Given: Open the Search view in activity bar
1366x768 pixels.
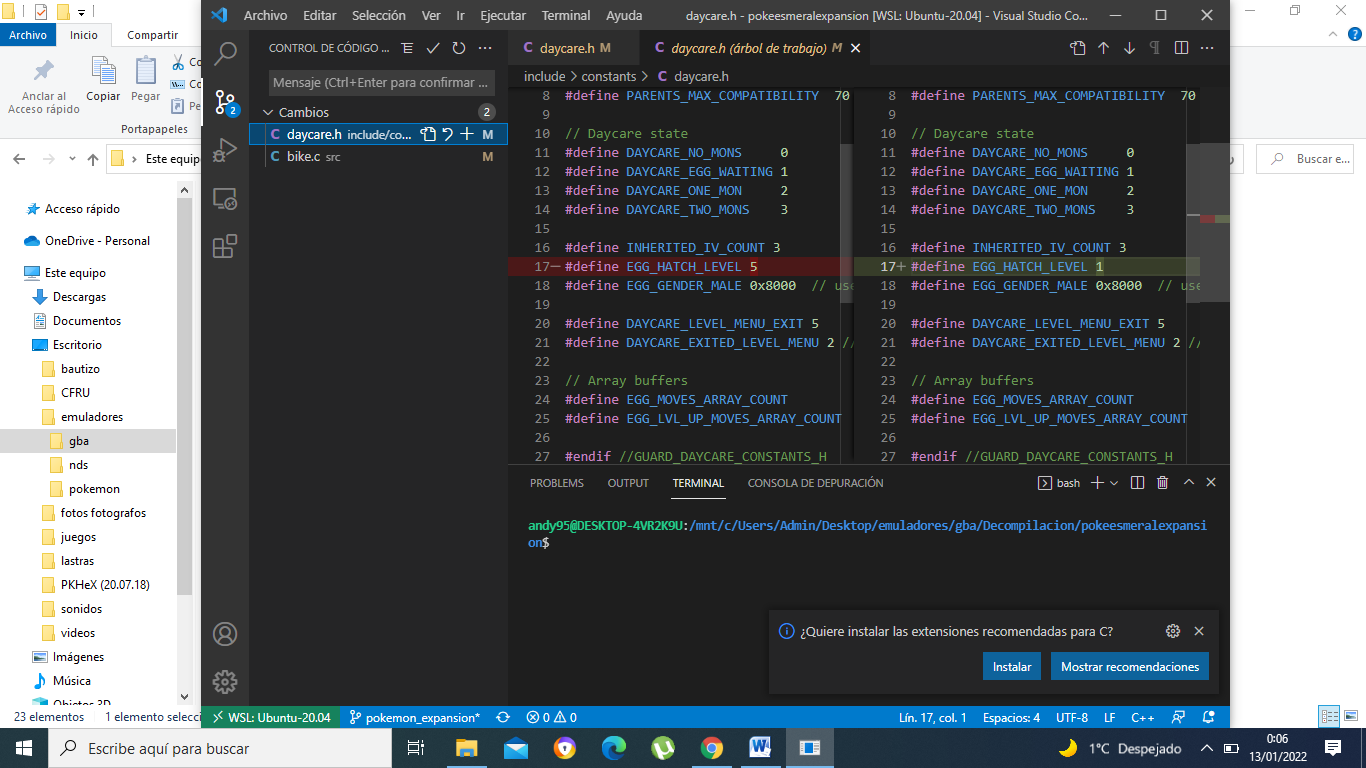Looking at the screenshot, I should click(225, 54).
